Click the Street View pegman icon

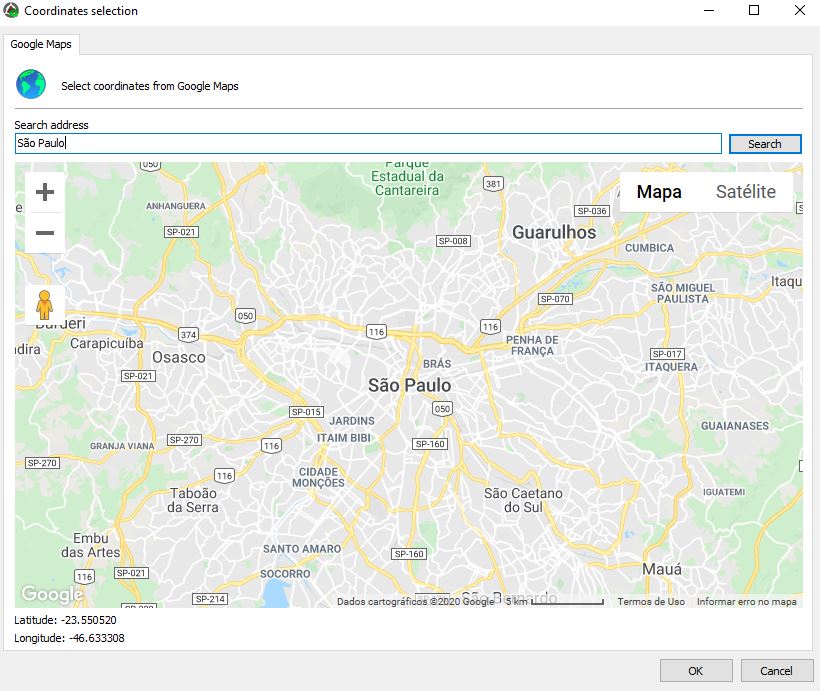44,305
